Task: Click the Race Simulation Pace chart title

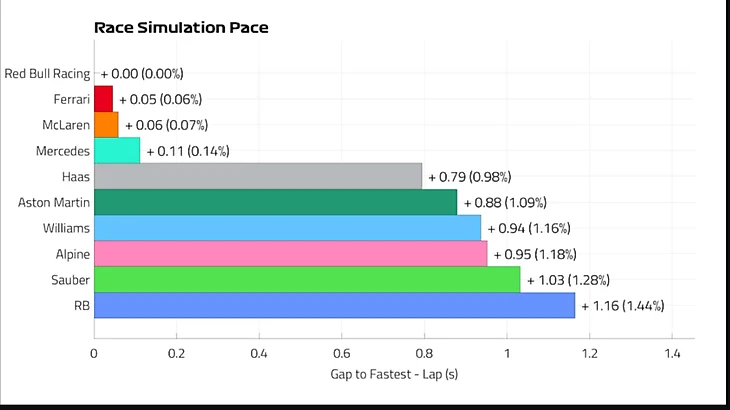Action: (181, 28)
